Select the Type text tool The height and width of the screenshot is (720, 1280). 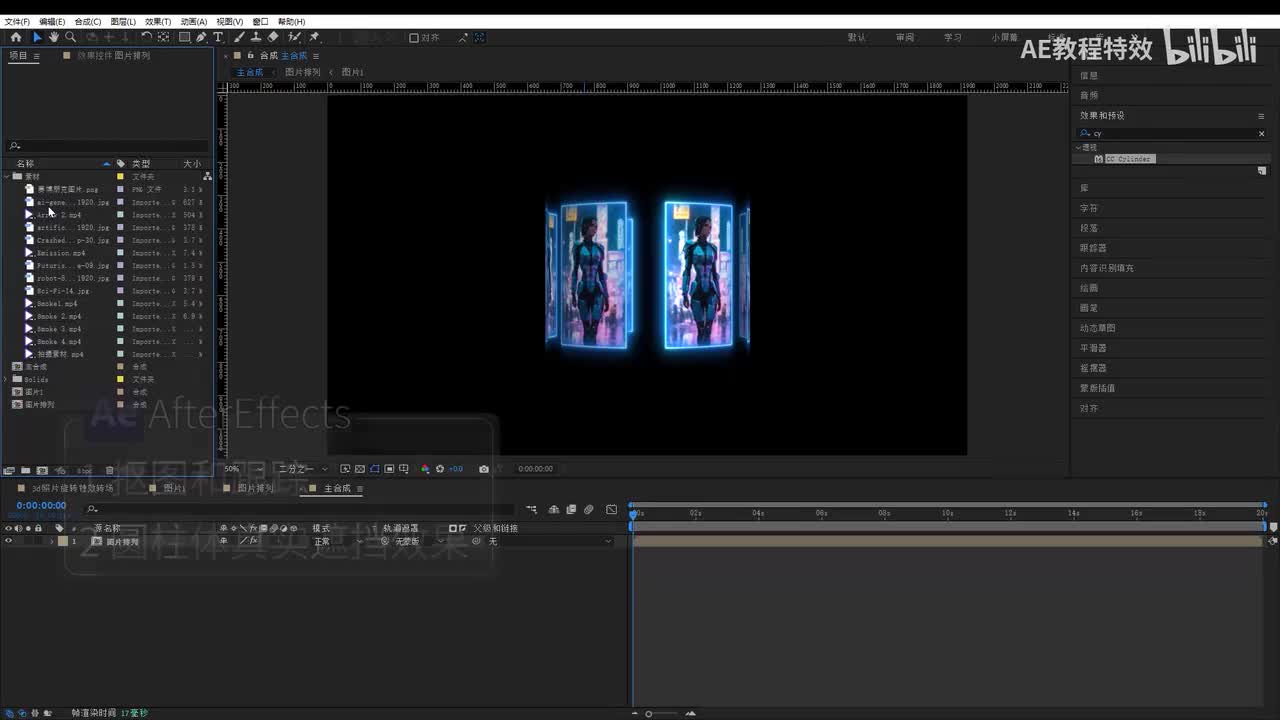click(218, 37)
